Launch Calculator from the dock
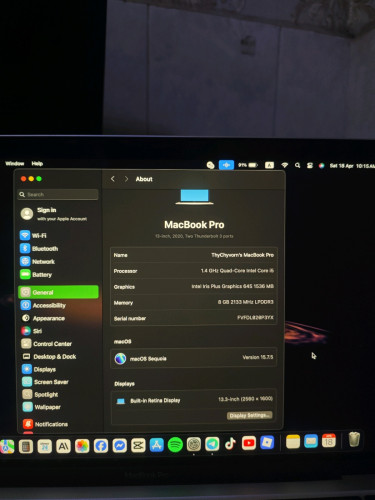The height and width of the screenshot is (500, 375). pyautogui.click(x=26, y=447)
